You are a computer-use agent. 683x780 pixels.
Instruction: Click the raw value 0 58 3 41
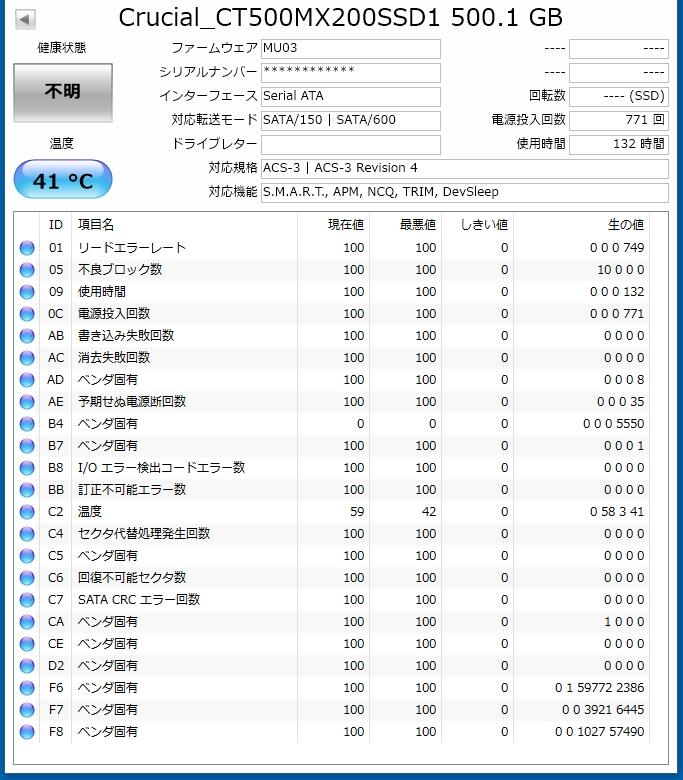pos(617,512)
